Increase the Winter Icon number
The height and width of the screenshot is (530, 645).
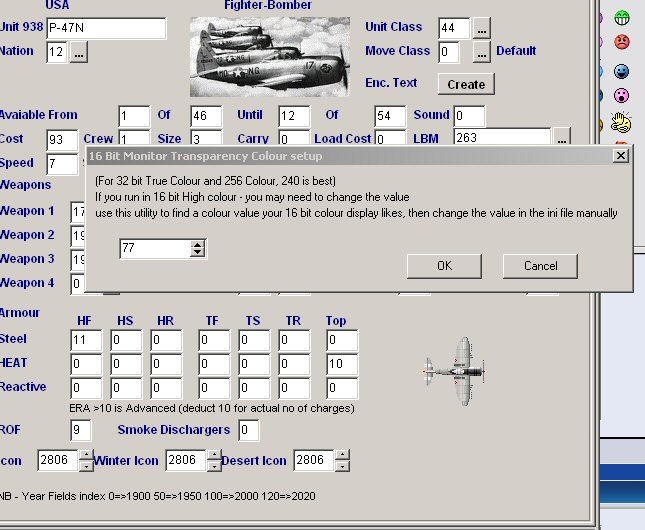[214, 455]
